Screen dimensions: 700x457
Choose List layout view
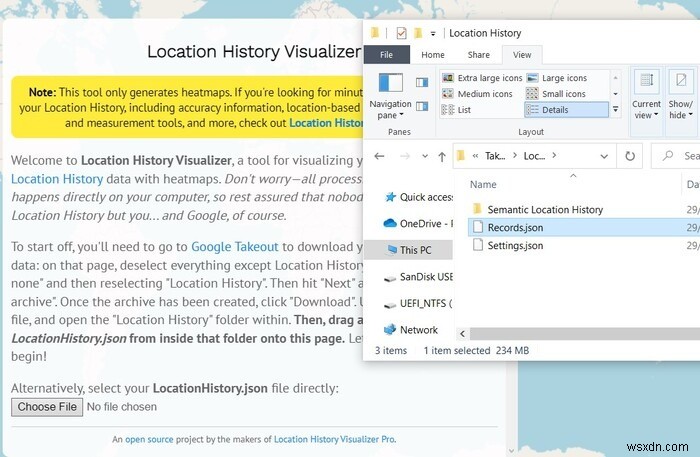(x=457, y=110)
